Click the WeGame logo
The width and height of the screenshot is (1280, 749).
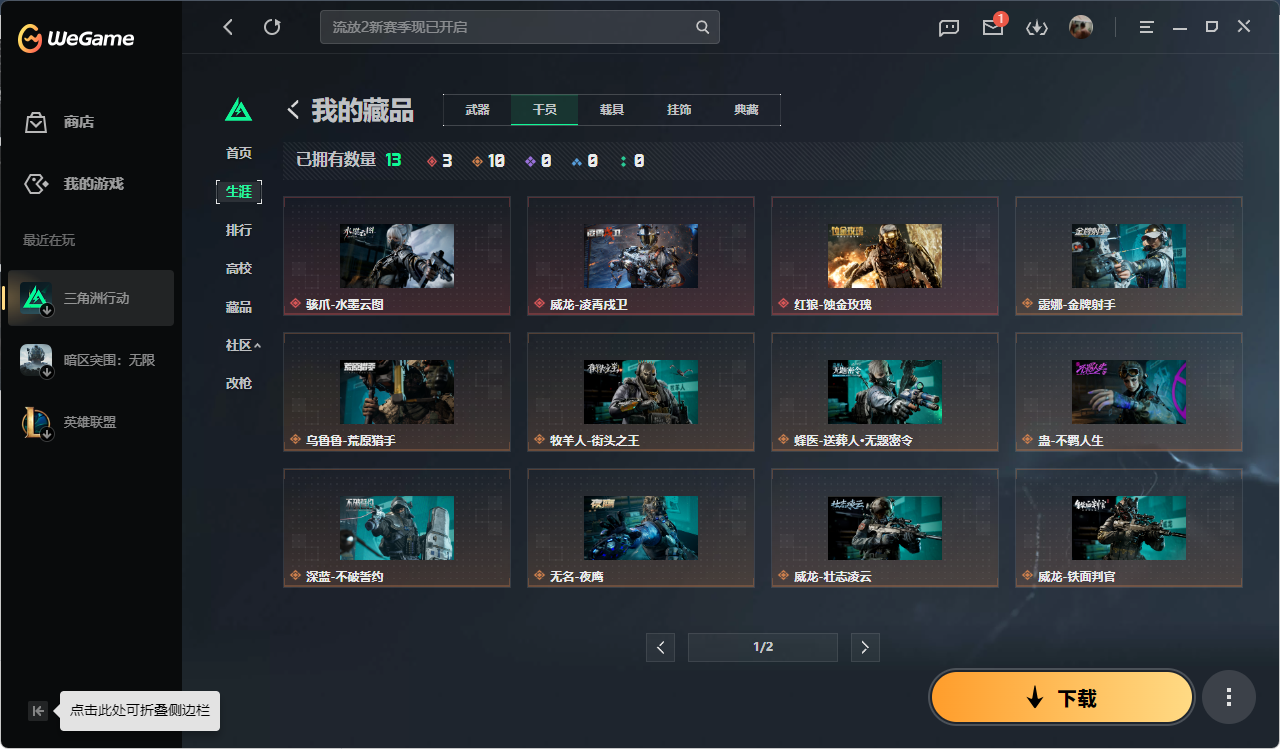coord(76,38)
